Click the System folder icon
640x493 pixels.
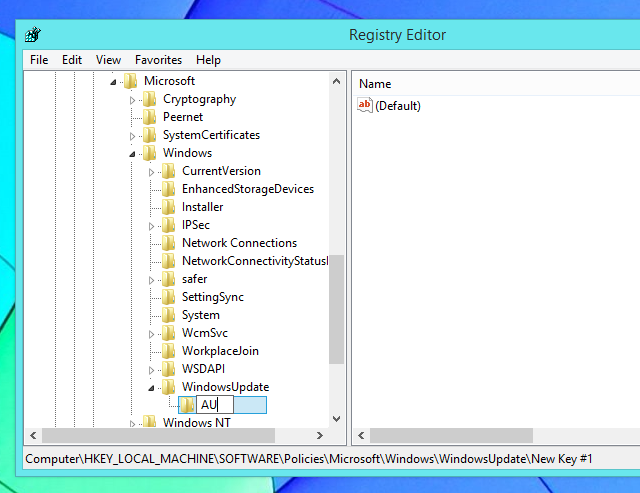pos(169,315)
